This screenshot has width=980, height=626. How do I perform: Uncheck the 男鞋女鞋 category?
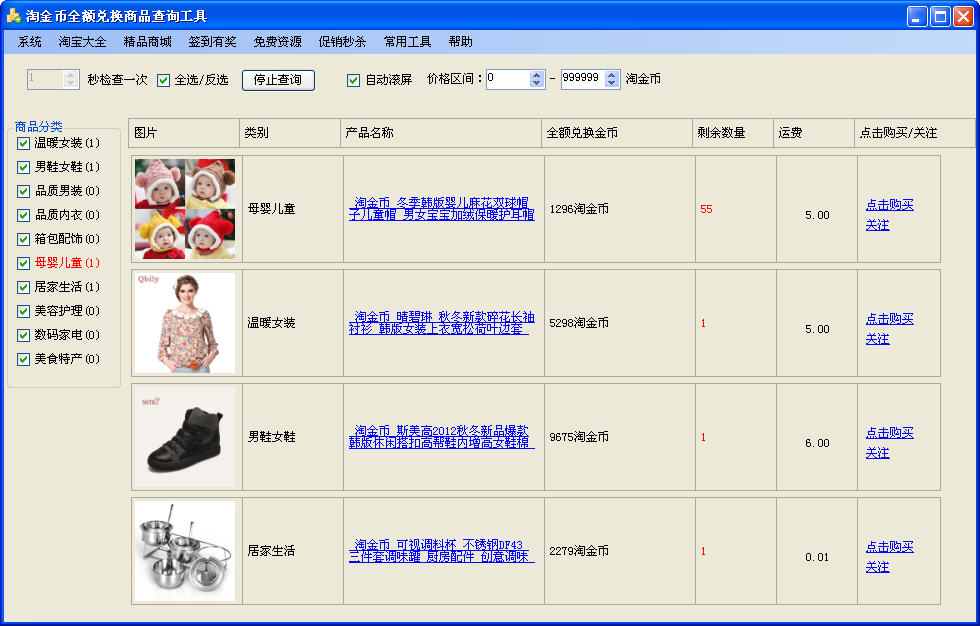coord(23,167)
